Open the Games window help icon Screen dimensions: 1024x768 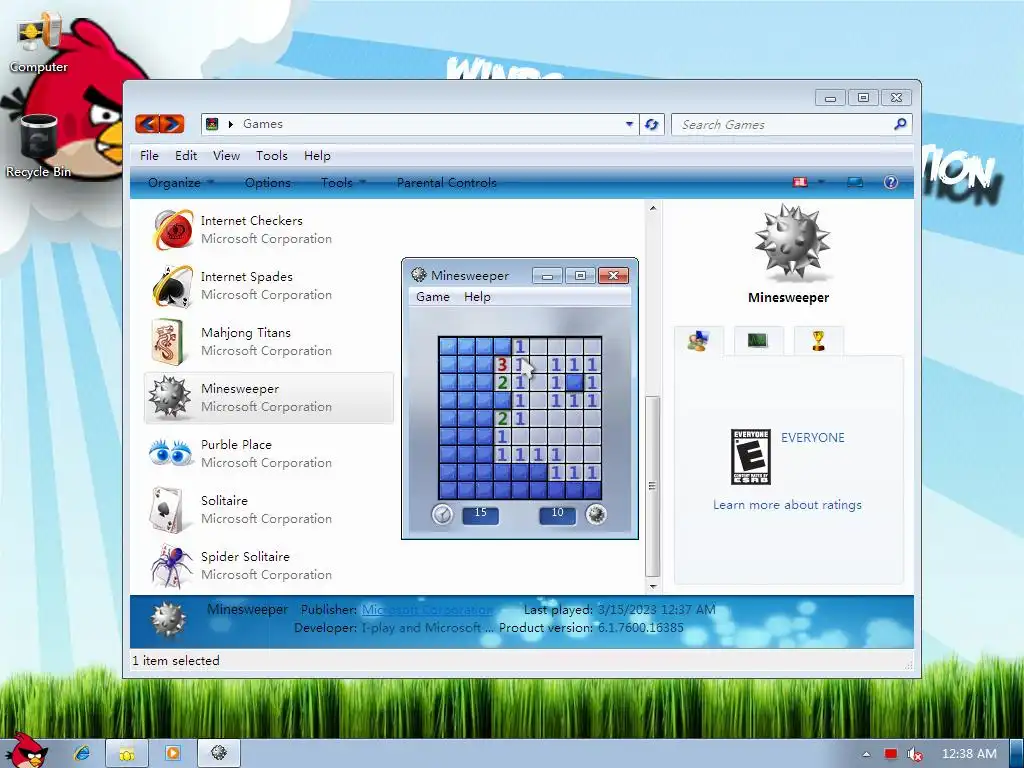click(891, 182)
